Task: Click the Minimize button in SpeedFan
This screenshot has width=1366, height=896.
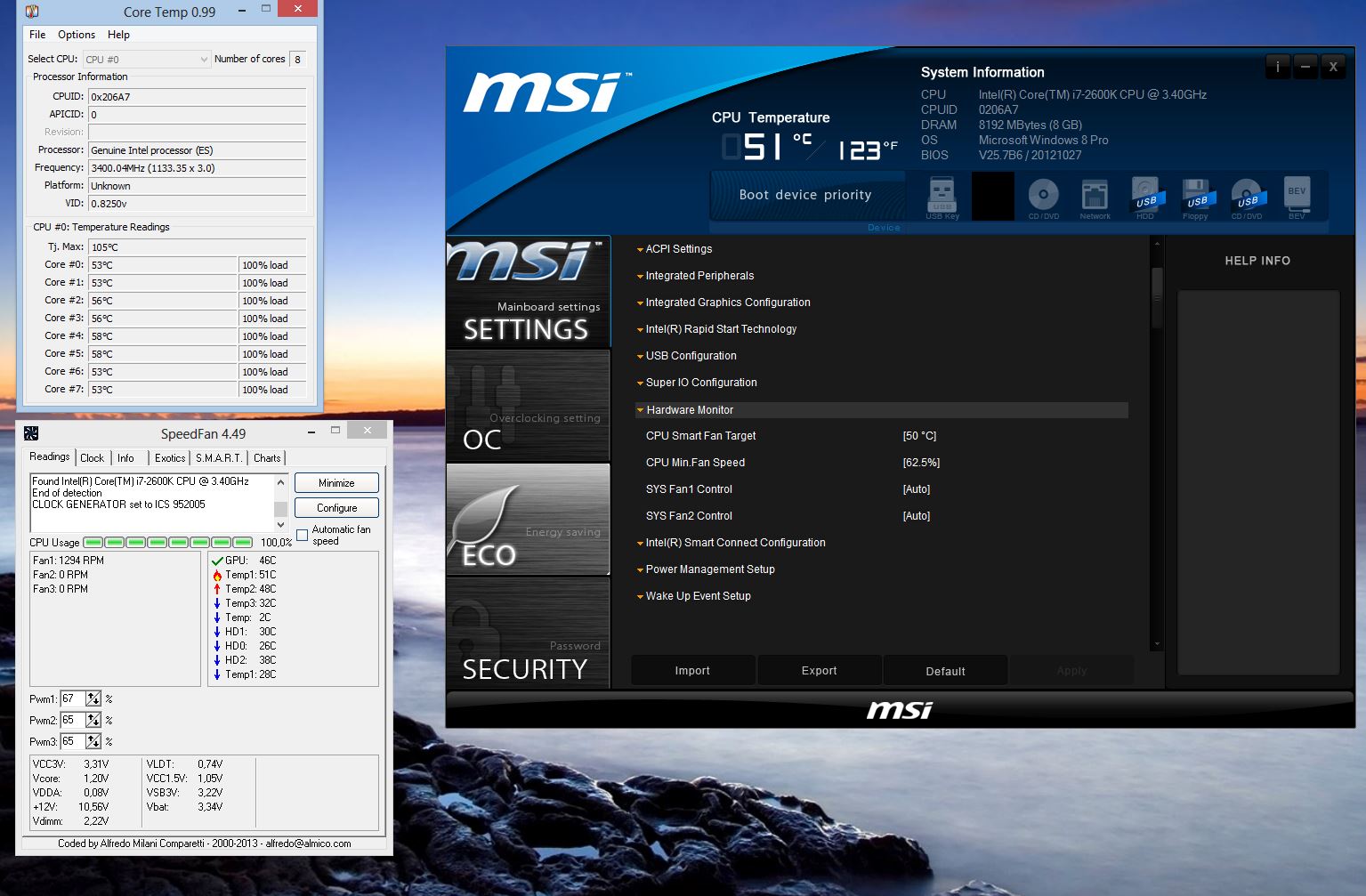Action: tap(336, 483)
